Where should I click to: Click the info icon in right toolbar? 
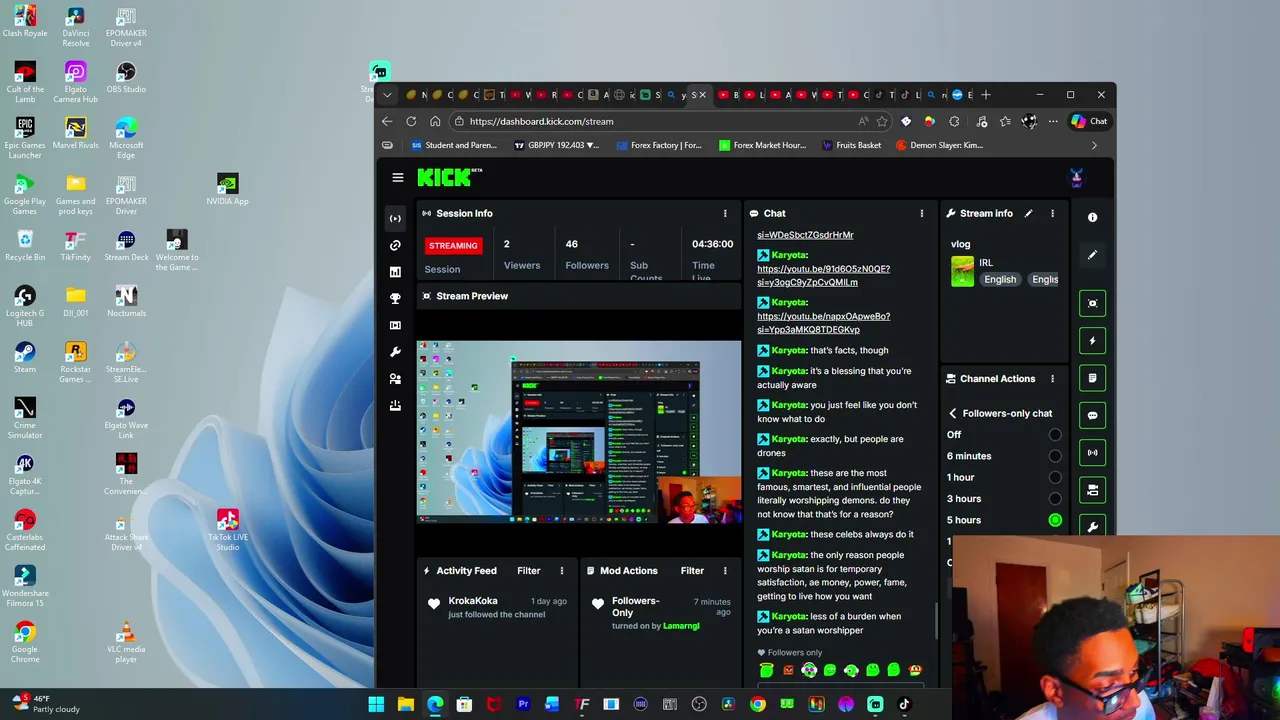tap(1092, 217)
